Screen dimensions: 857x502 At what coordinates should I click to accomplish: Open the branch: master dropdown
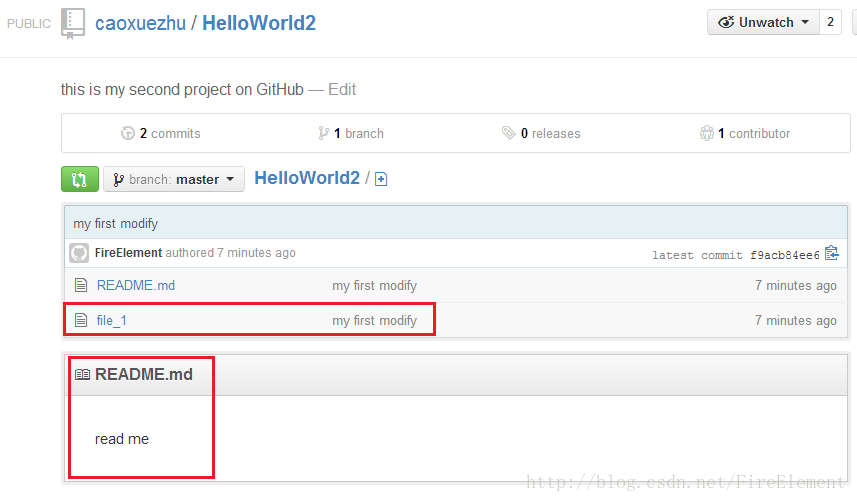coord(174,179)
